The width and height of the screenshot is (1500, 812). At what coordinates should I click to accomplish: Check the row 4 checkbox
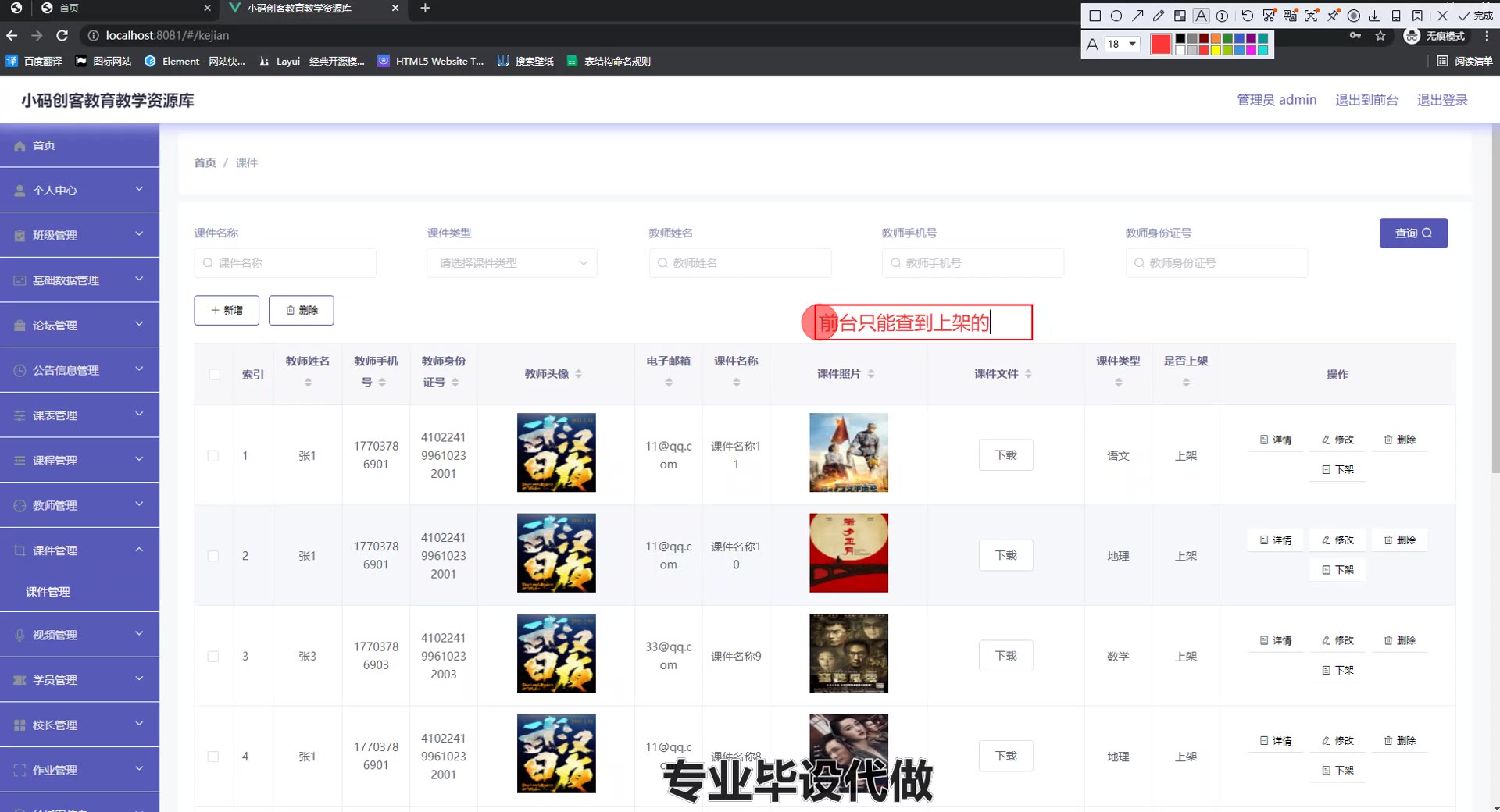click(x=213, y=757)
